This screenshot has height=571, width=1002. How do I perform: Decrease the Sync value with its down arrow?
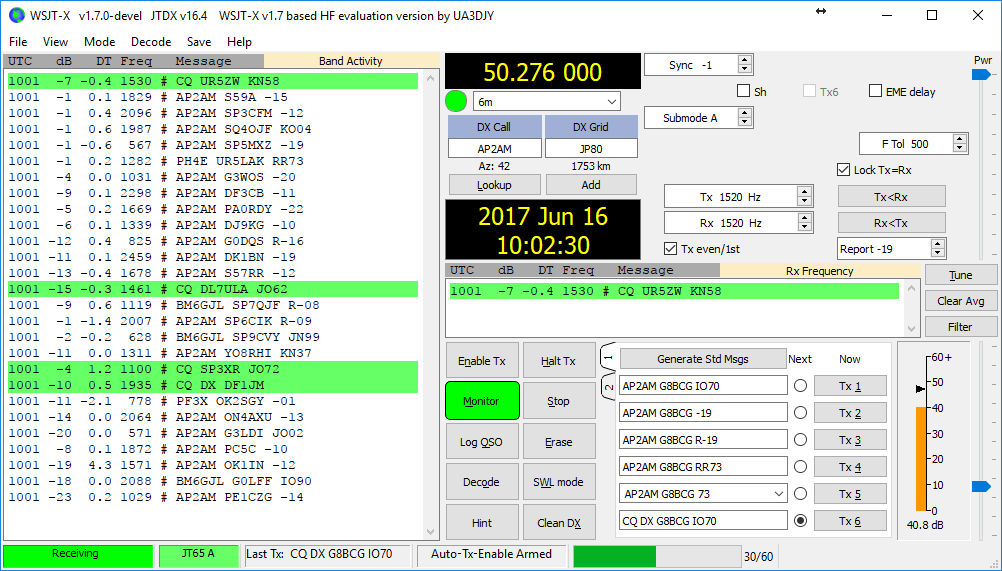click(744, 69)
